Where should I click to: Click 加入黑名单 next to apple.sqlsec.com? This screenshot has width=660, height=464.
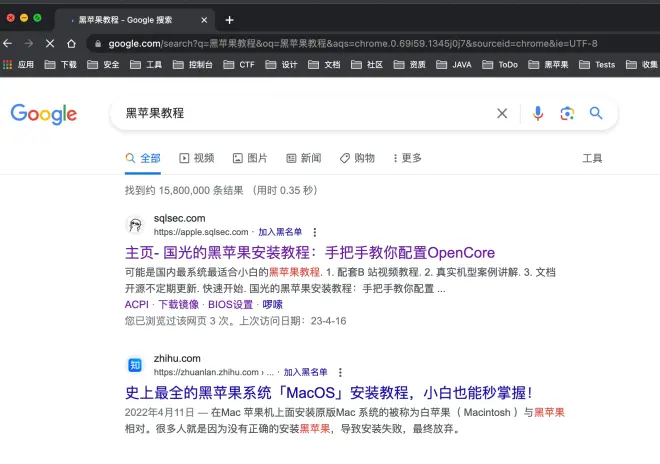coord(280,232)
